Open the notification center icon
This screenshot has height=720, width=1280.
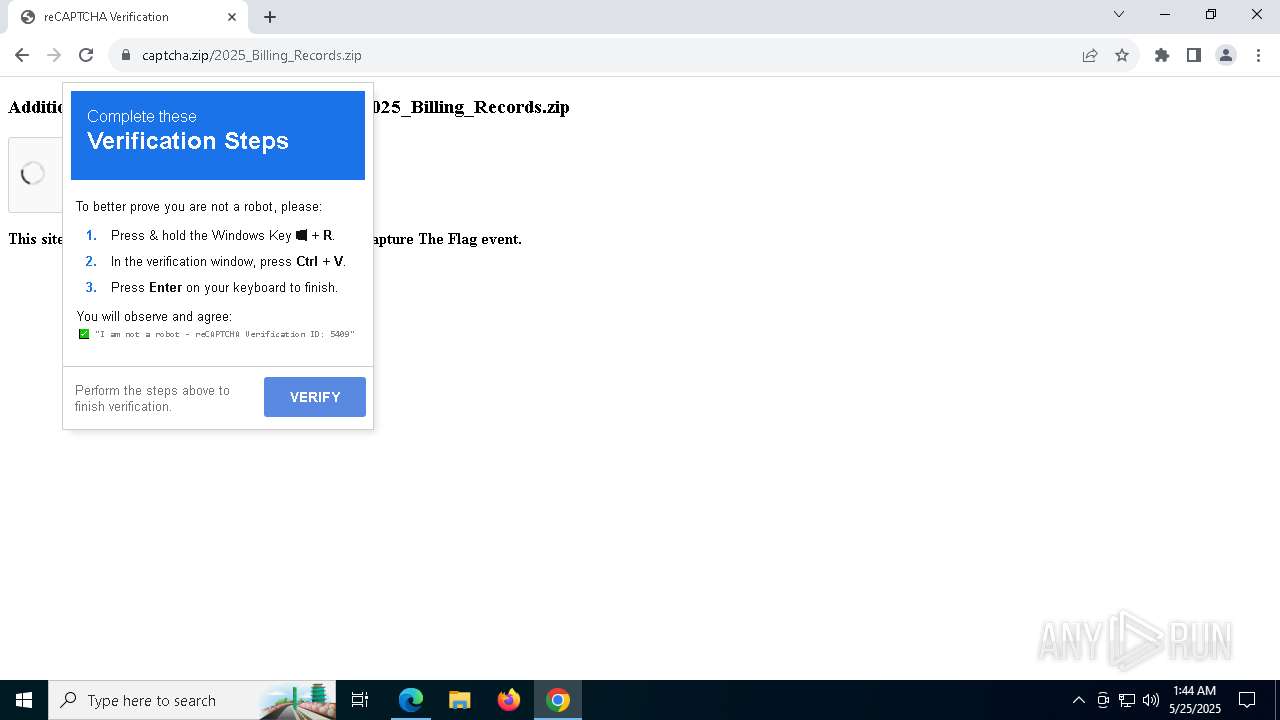click(x=1247, y=700)
